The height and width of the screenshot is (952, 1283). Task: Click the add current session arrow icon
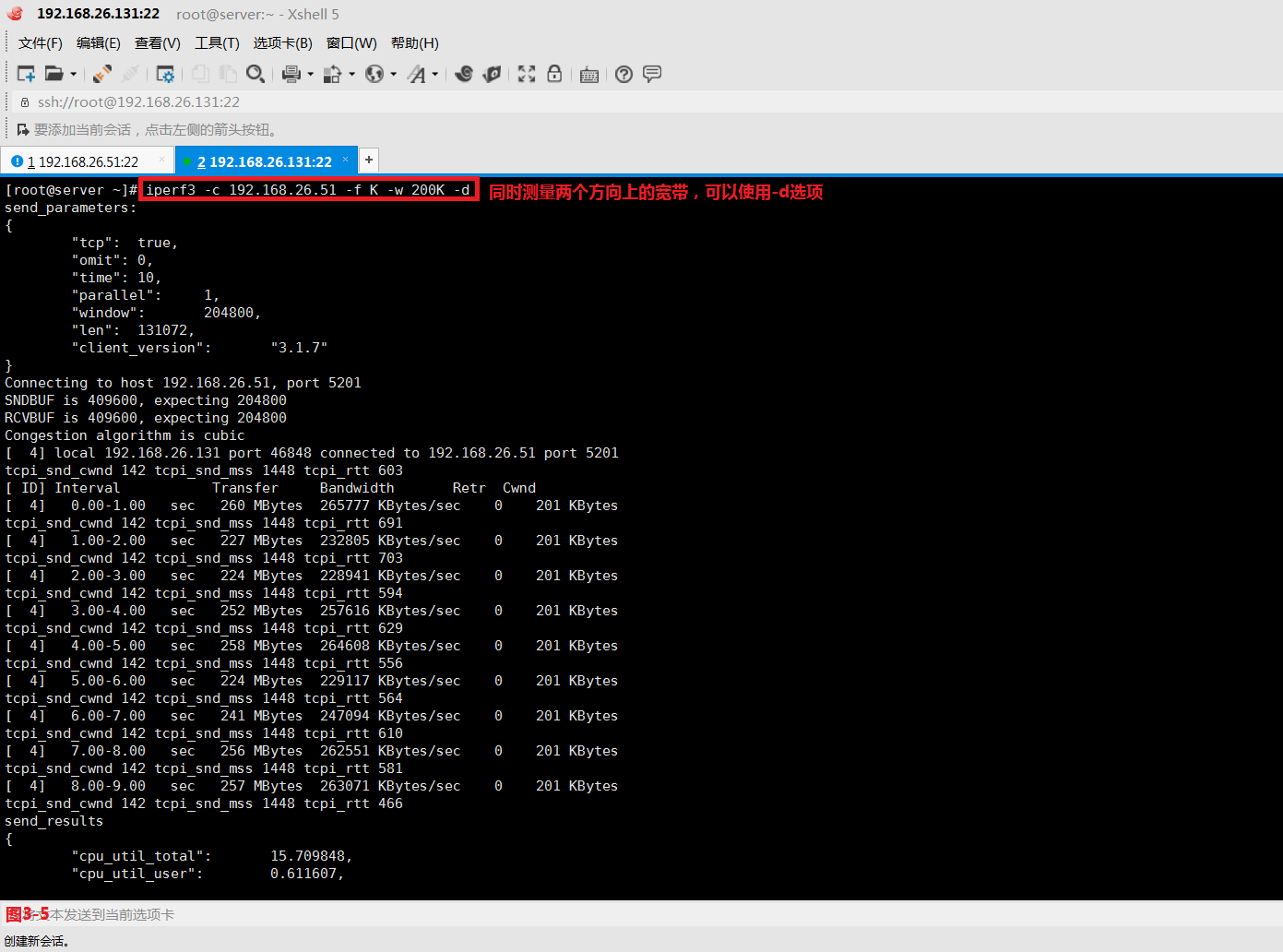23,130
